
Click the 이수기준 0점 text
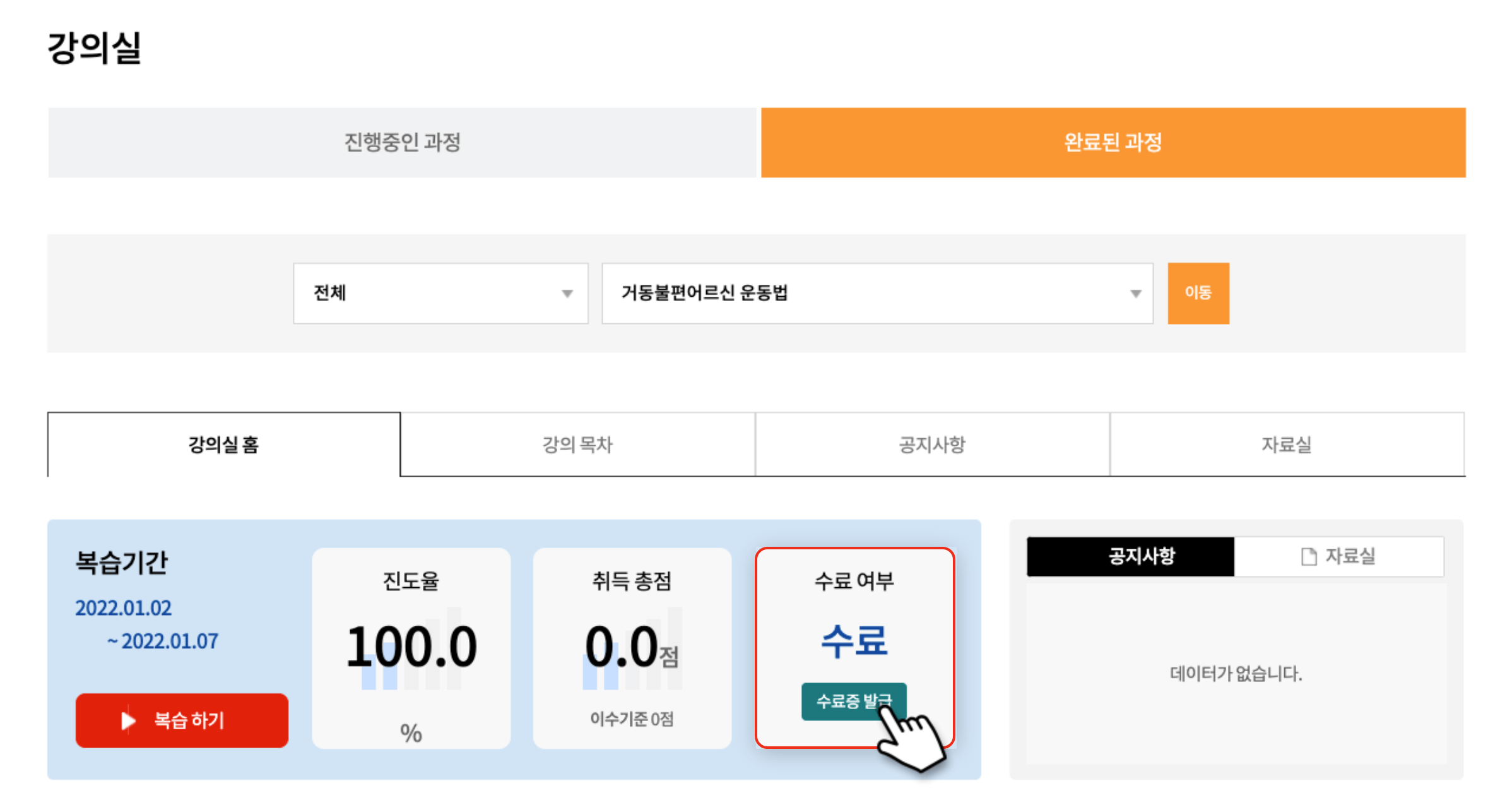pos(632,719)
